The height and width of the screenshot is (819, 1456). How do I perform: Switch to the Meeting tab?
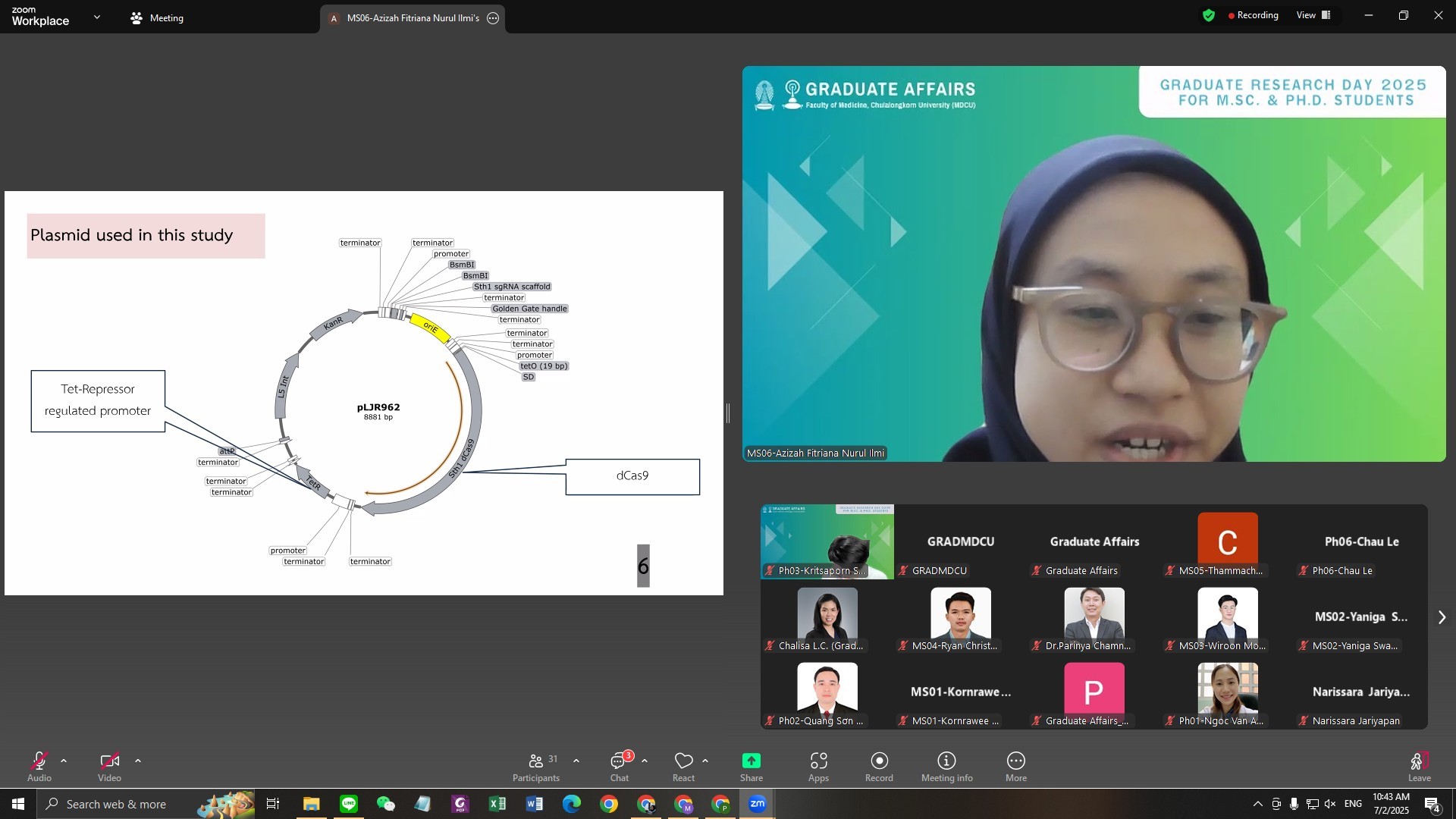[158, 18]
